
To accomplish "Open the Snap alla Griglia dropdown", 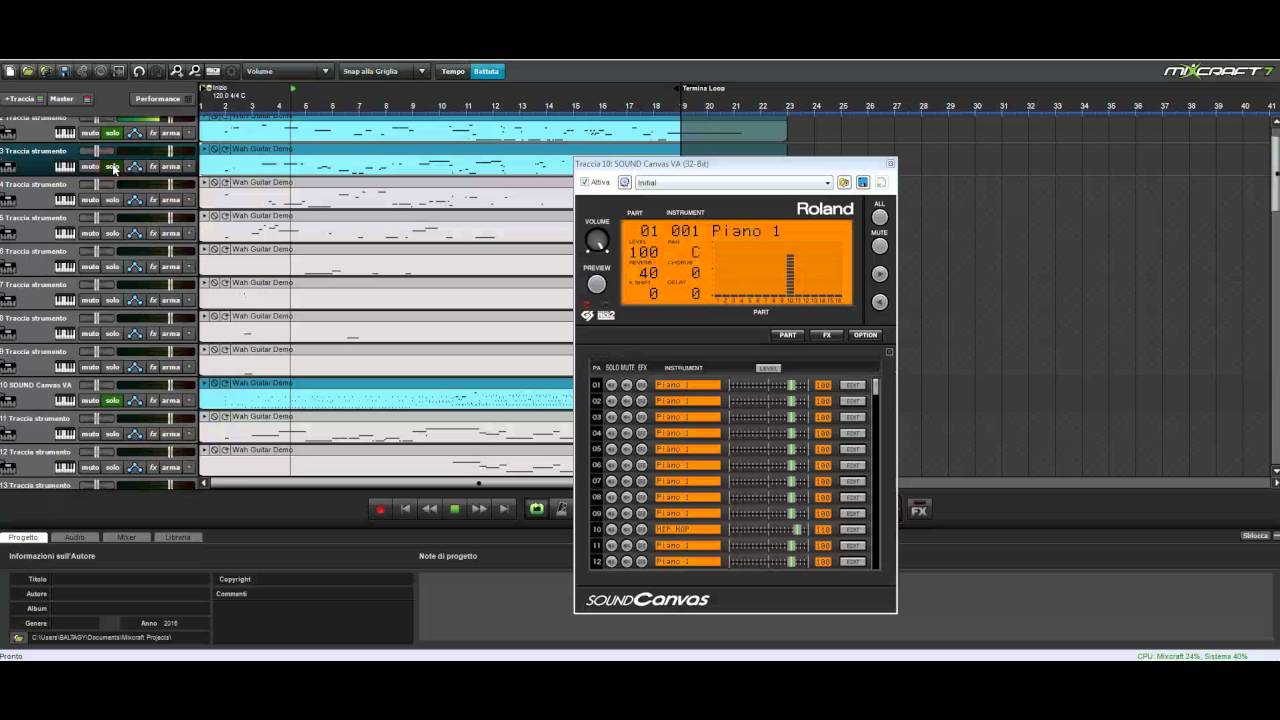I will tap(384, 71).
